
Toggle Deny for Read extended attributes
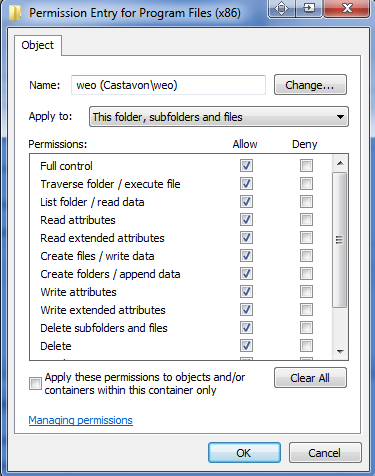[x=306, y=238]
